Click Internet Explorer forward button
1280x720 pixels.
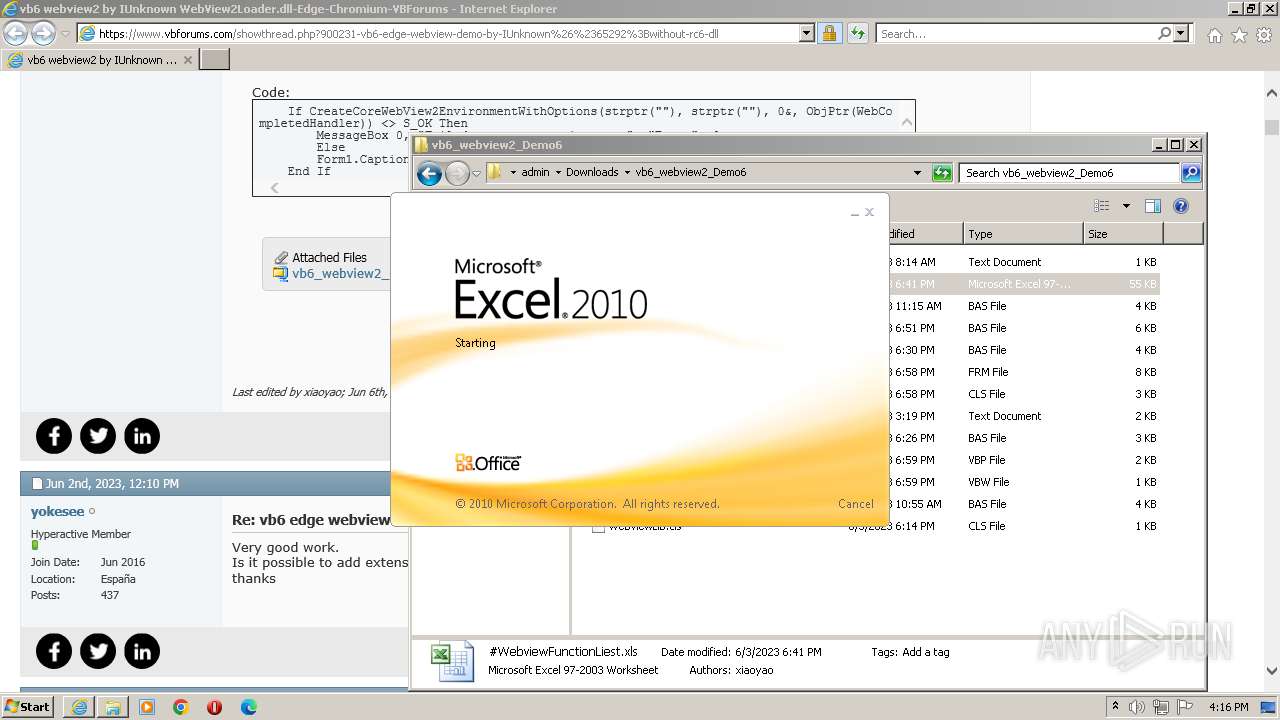pos(43,33)
